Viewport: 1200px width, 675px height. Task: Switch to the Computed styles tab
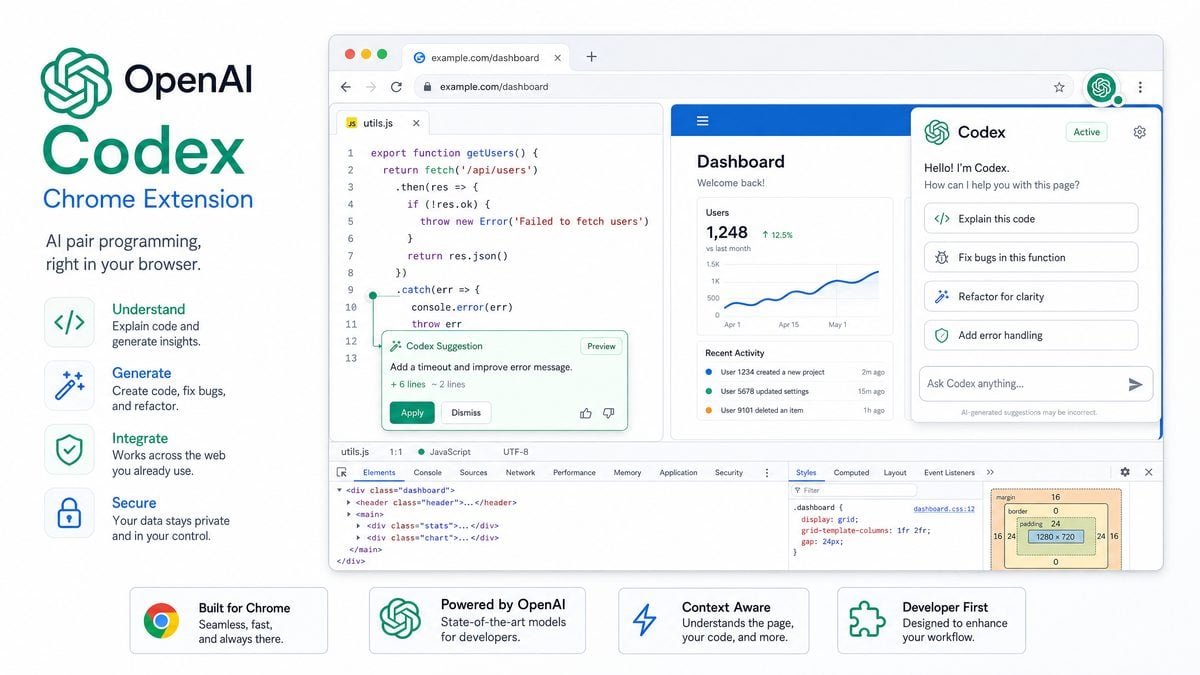click(851, 472)
